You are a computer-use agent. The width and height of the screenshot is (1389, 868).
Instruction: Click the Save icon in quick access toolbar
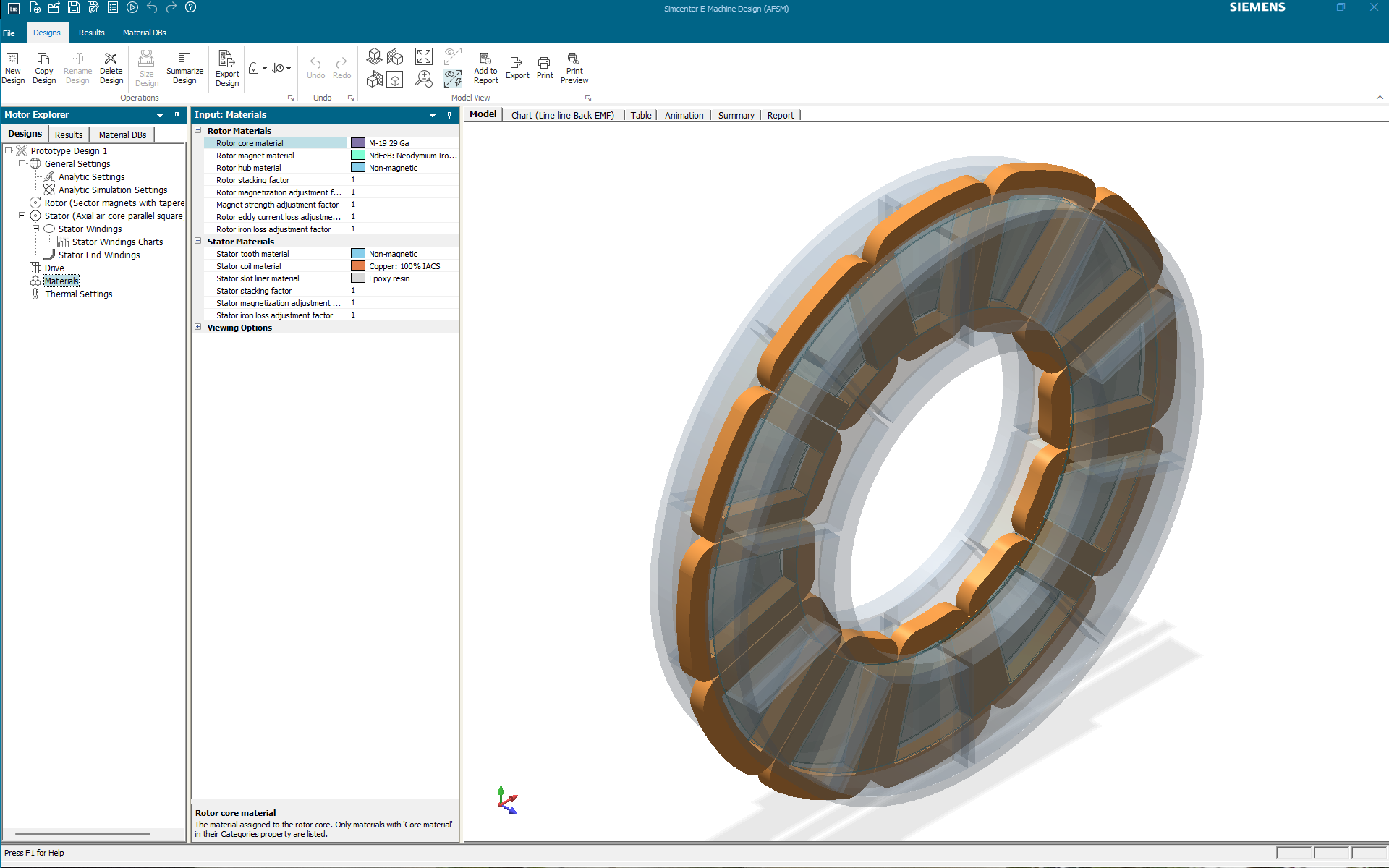pos(73,8)
